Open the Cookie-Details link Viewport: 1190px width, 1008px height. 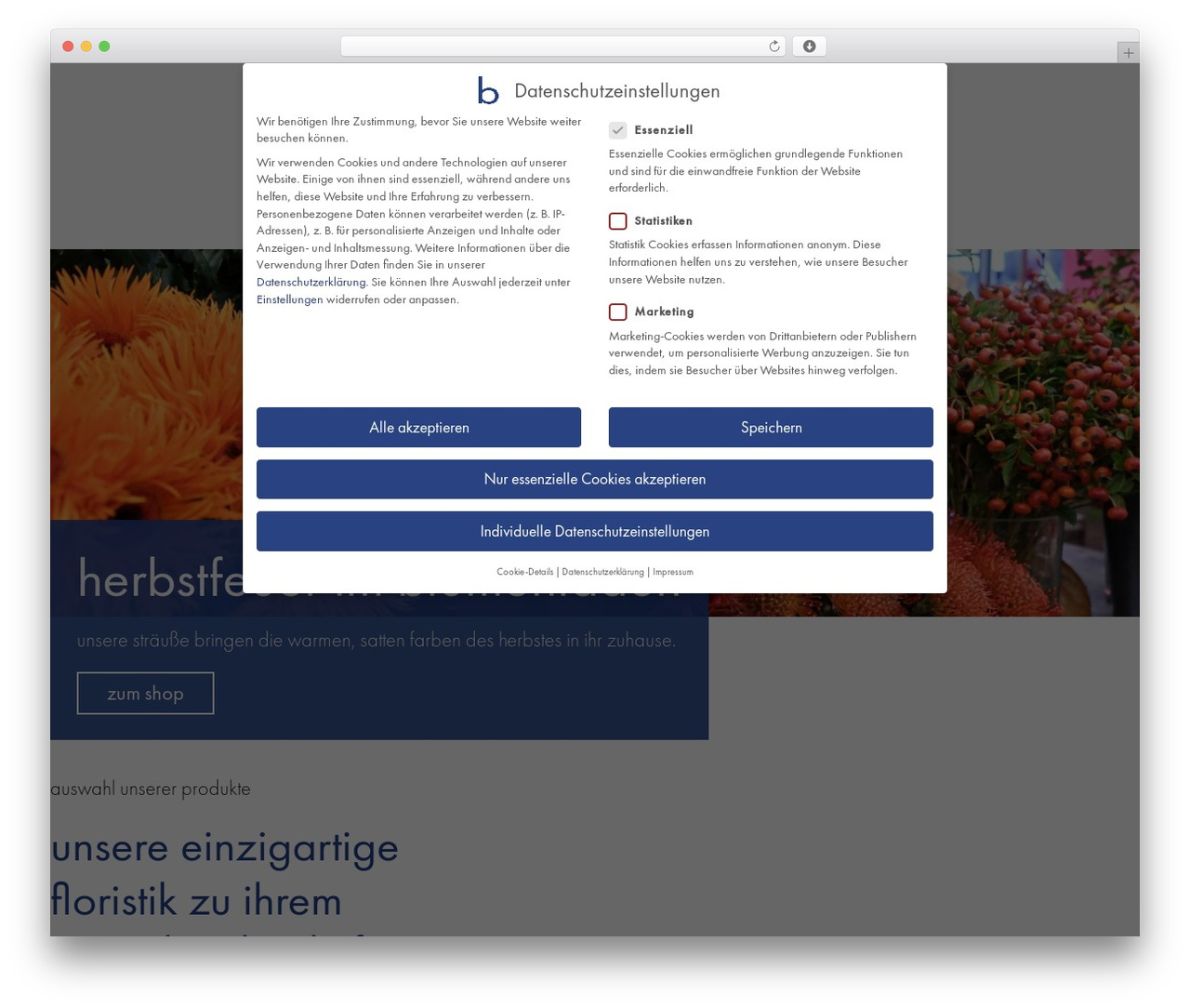coord(524,572)
